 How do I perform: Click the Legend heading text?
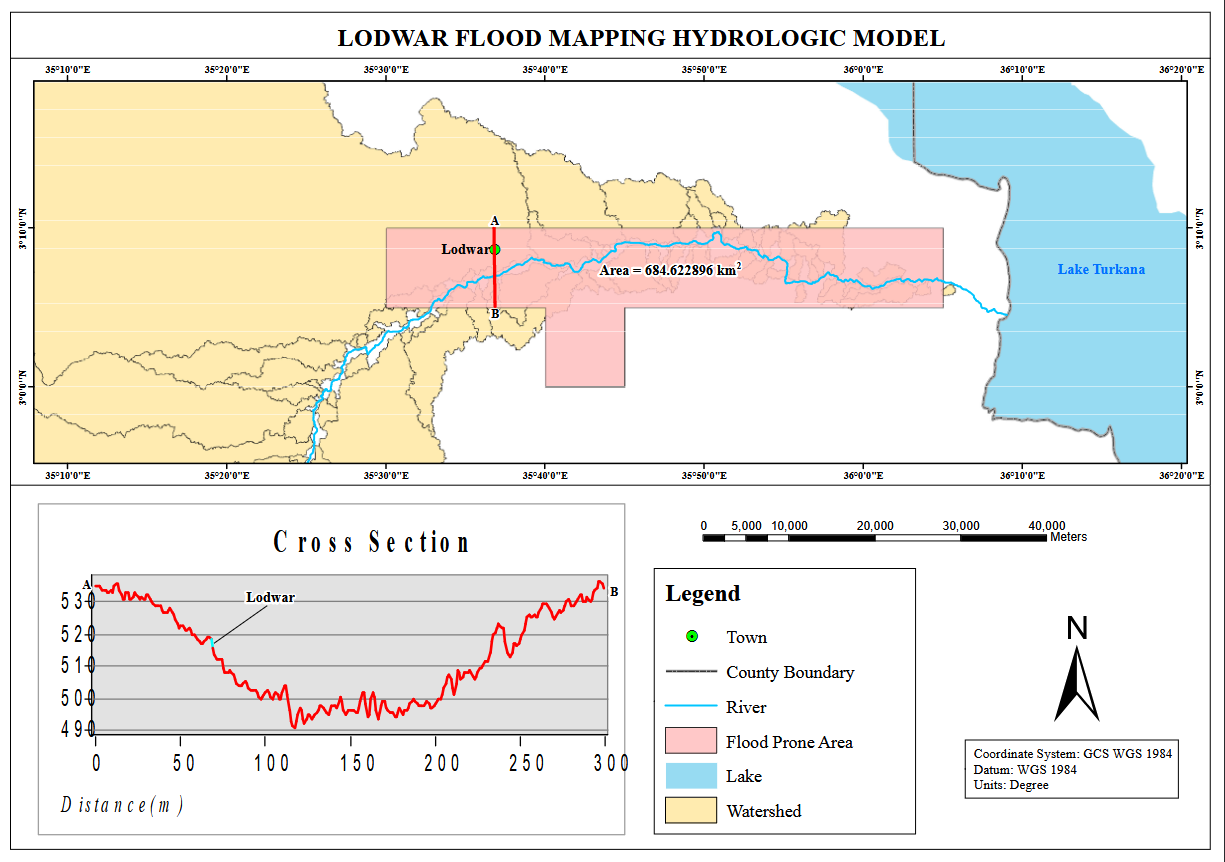click(703, 593)
